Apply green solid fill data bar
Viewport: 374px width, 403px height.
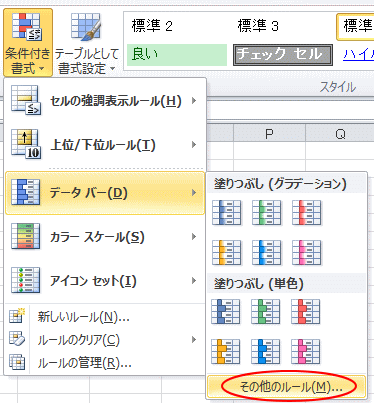[266, 312]
